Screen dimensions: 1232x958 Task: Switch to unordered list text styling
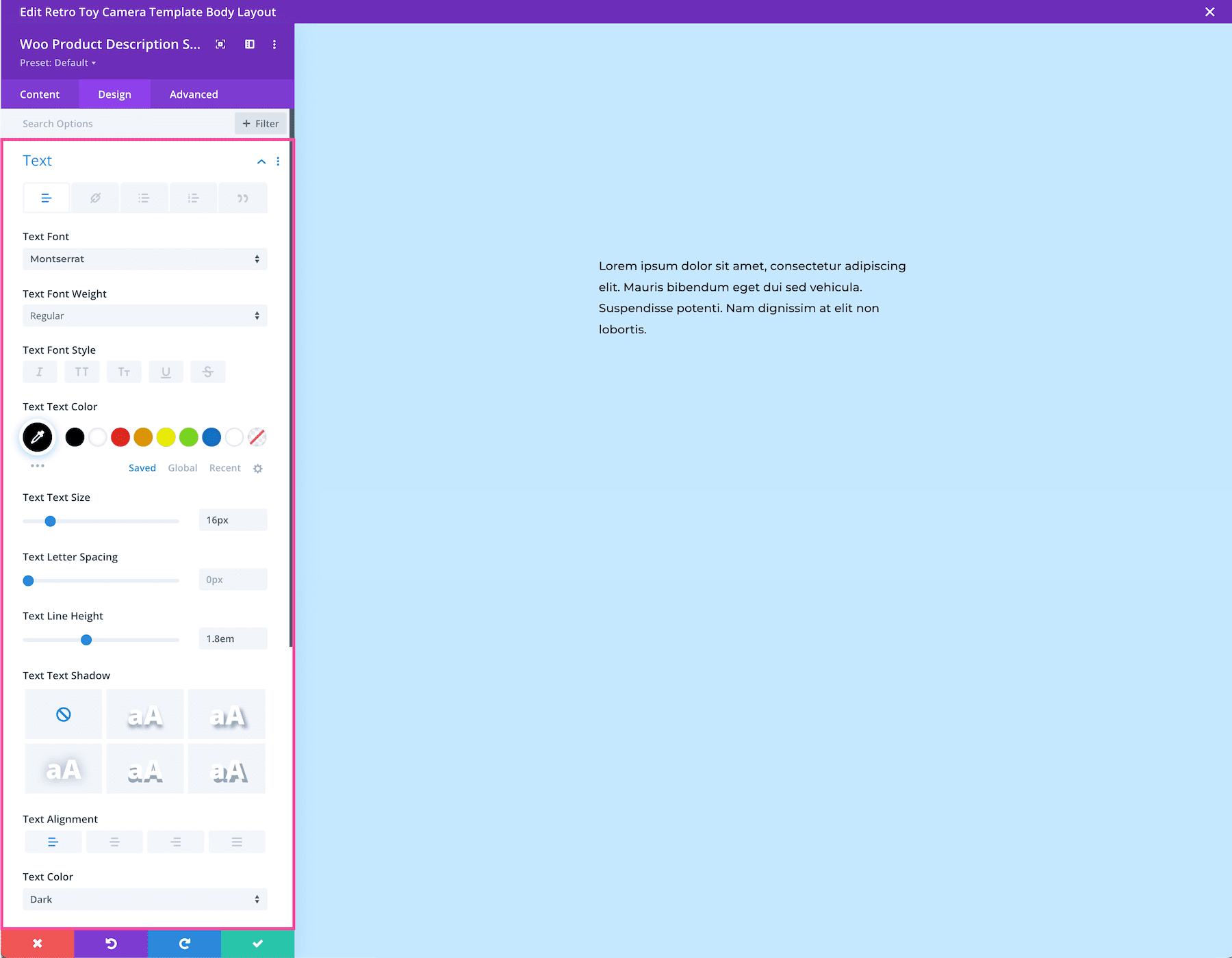coord(144,198)
